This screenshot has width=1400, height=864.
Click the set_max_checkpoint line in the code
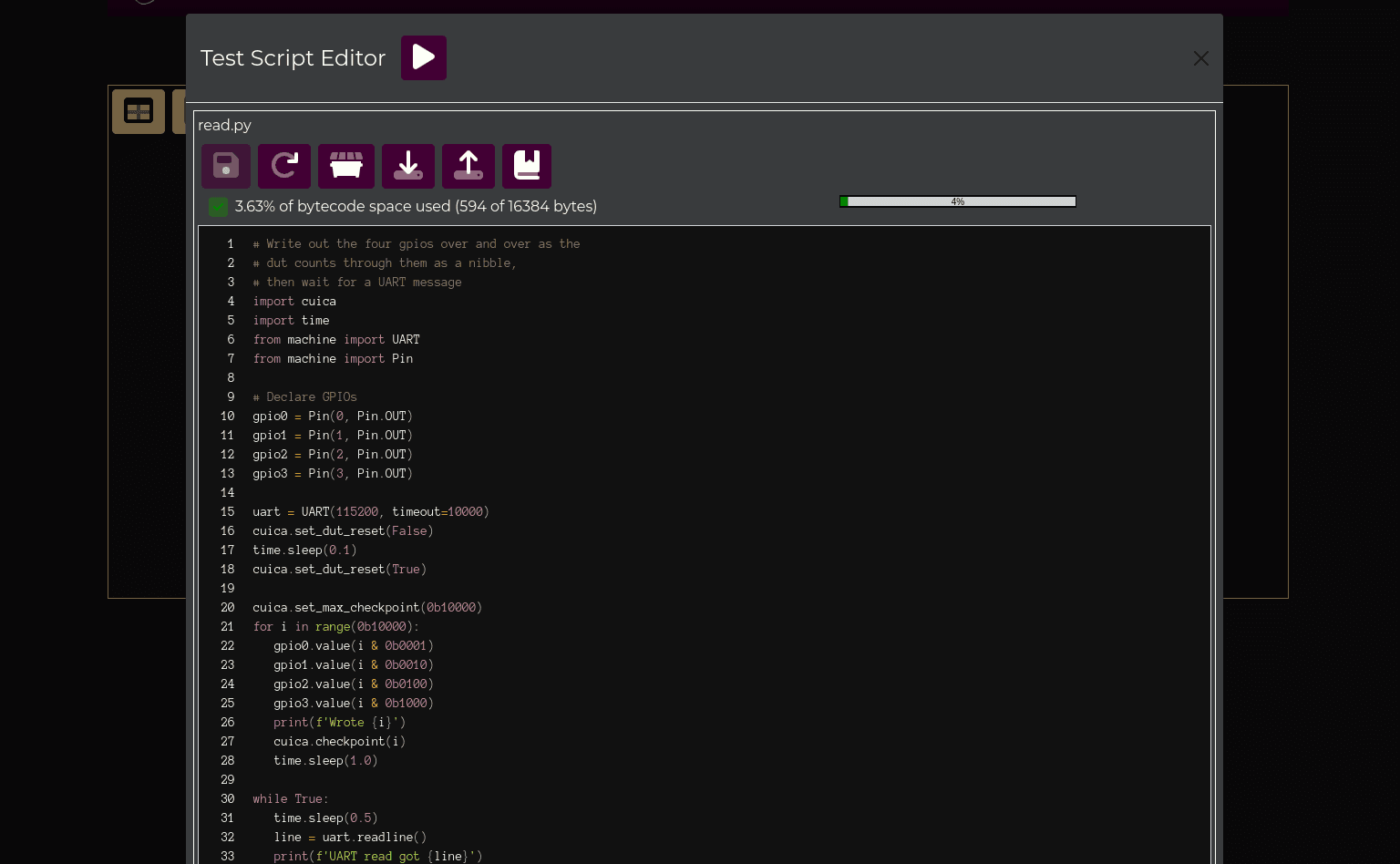[x=366, y=607]
